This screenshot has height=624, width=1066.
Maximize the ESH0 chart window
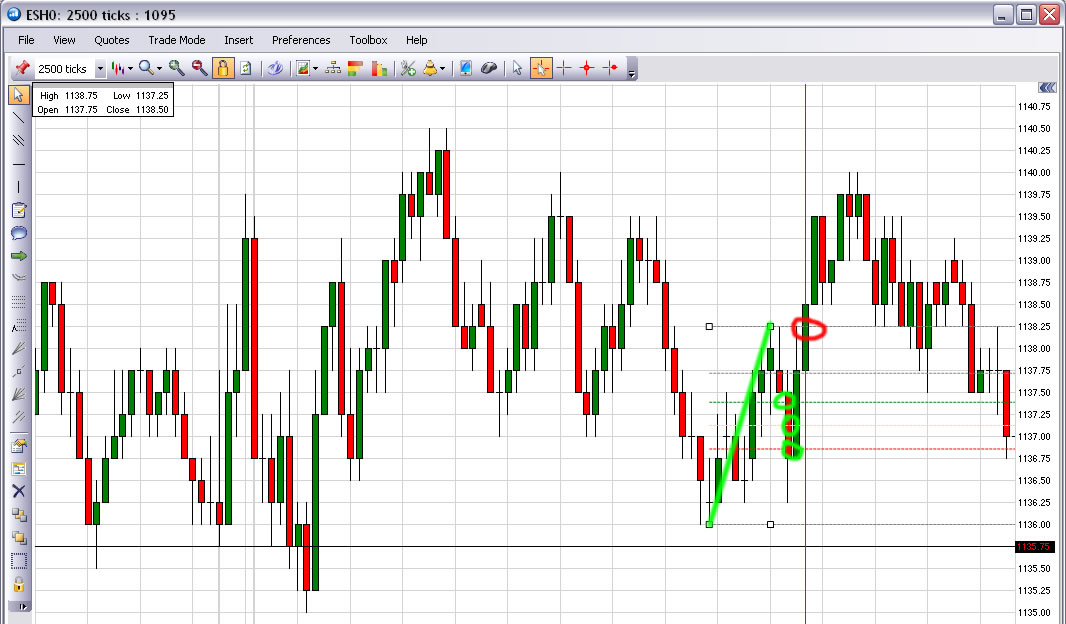(x=1026, y=14)
